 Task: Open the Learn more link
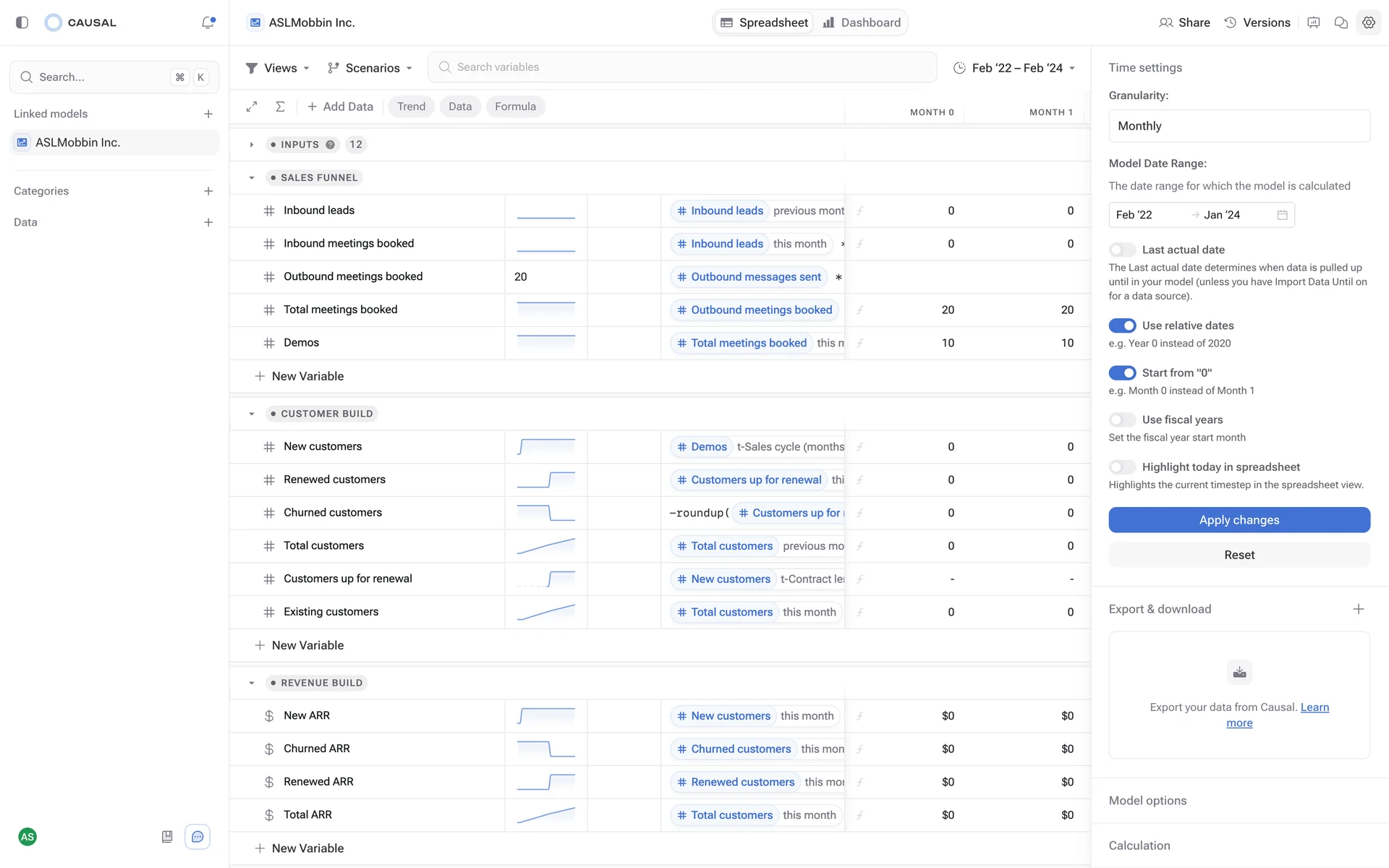[1314, 707]
